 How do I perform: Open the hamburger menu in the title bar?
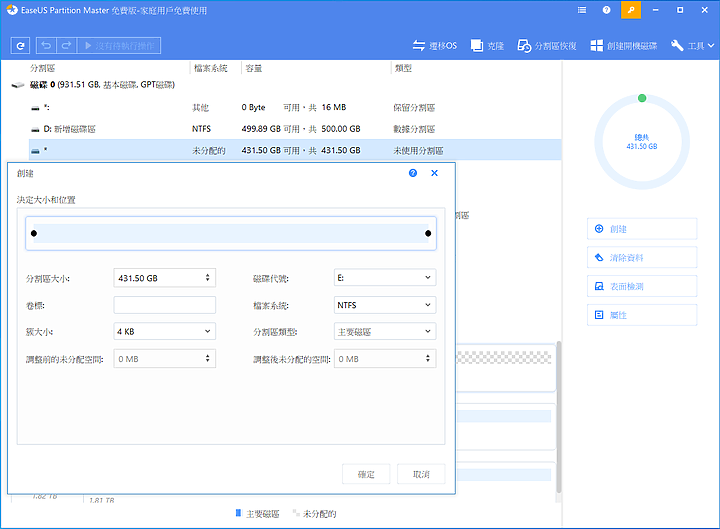[582, 10]
